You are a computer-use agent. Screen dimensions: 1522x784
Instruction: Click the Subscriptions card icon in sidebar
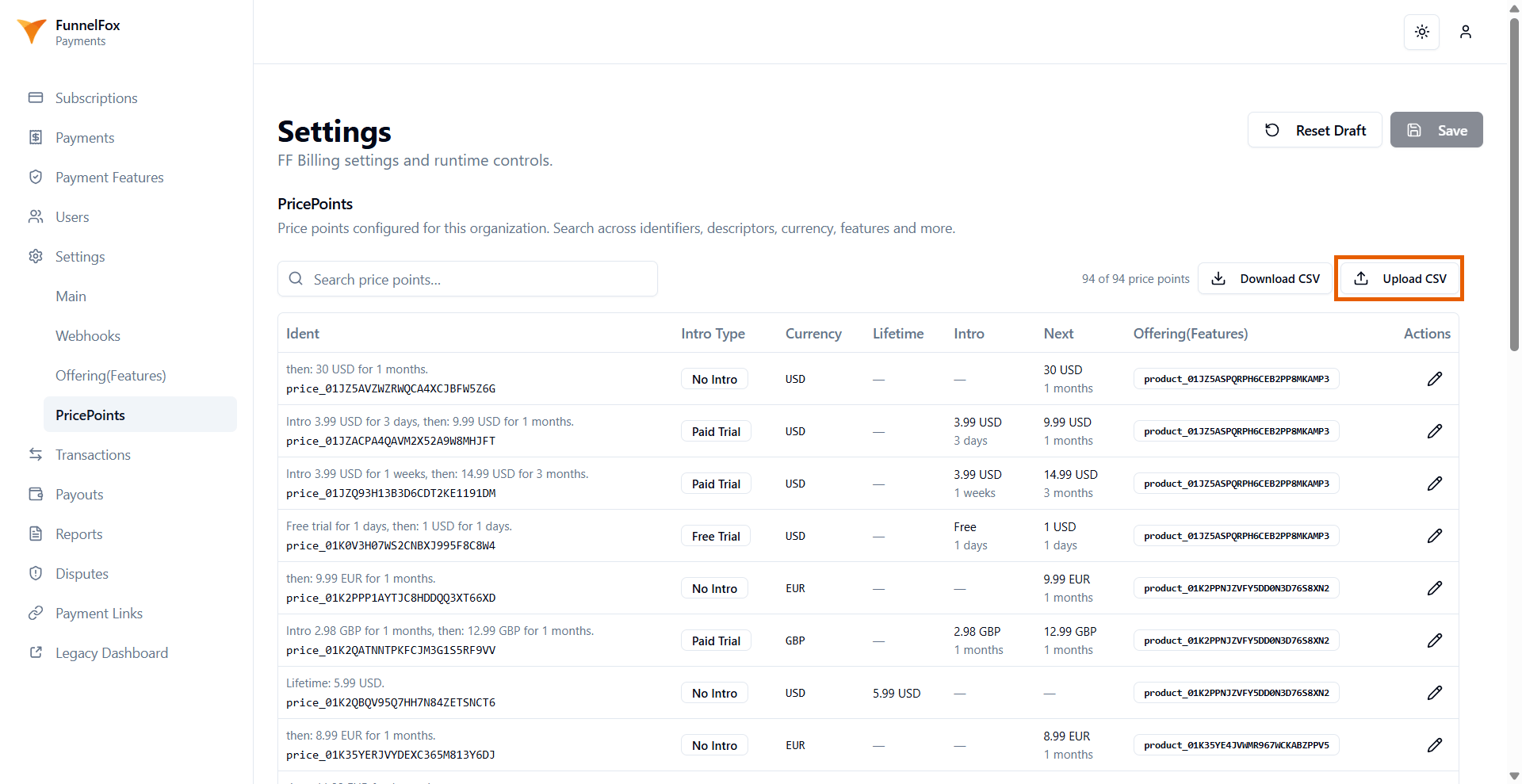click(x=36, y=98)
